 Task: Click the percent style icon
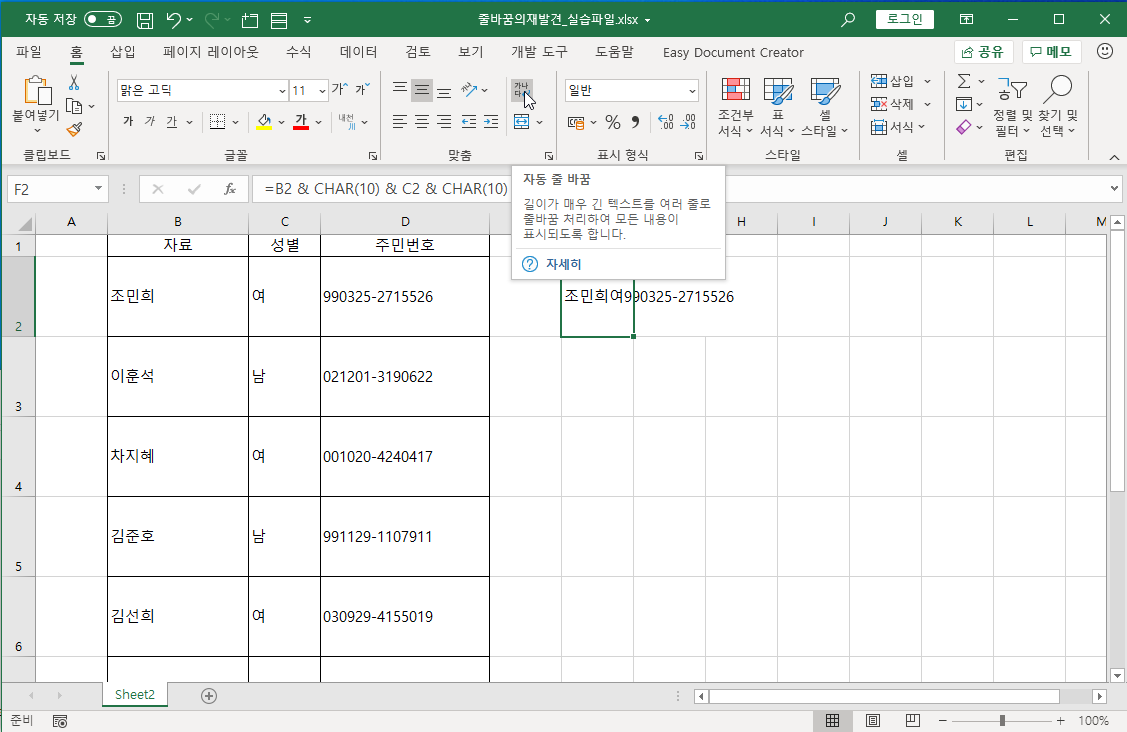pos(612,122)
